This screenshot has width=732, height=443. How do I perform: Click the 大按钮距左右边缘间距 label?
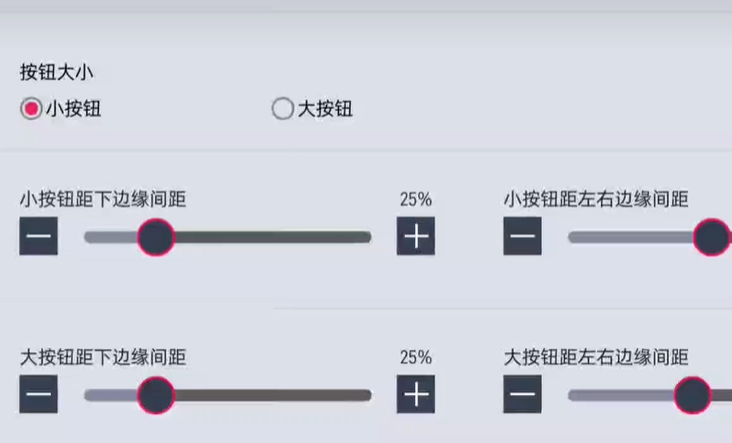pos(596,357)
